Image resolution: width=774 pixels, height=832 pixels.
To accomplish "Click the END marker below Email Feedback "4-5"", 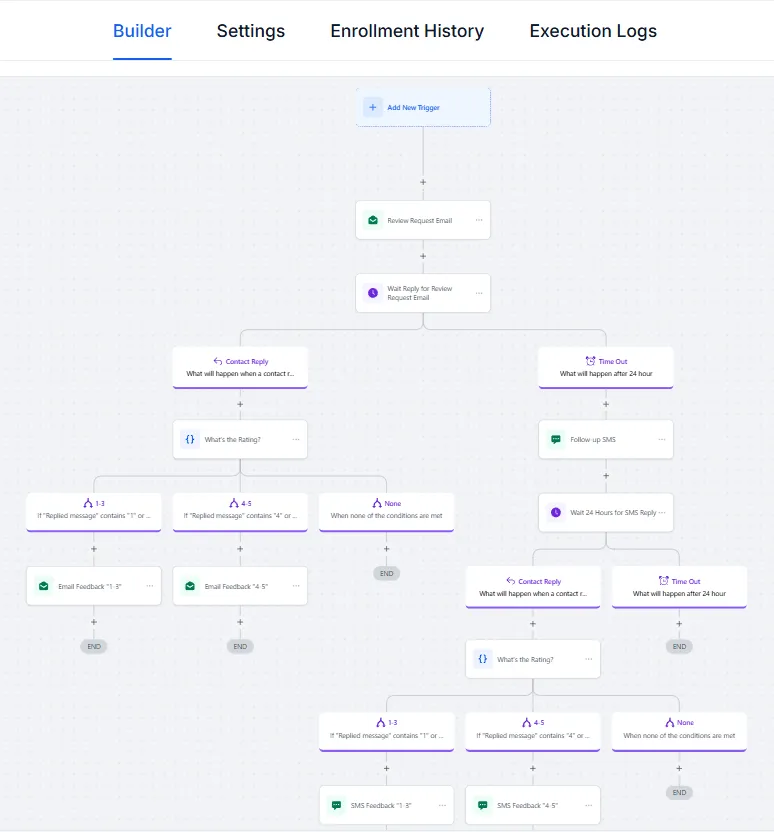I will coord(240,646).
